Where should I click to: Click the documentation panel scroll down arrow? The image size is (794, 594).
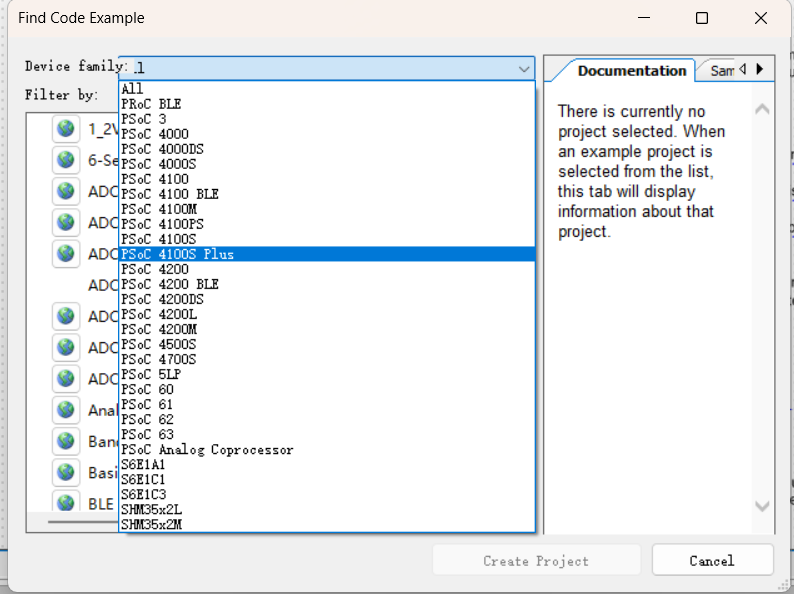tap(763, 507)
